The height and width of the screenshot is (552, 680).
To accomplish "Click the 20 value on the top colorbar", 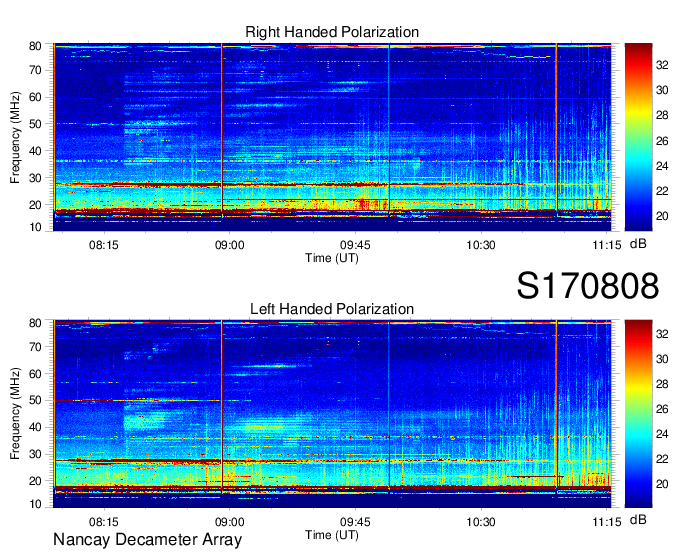I will click(x=662, y=216).
